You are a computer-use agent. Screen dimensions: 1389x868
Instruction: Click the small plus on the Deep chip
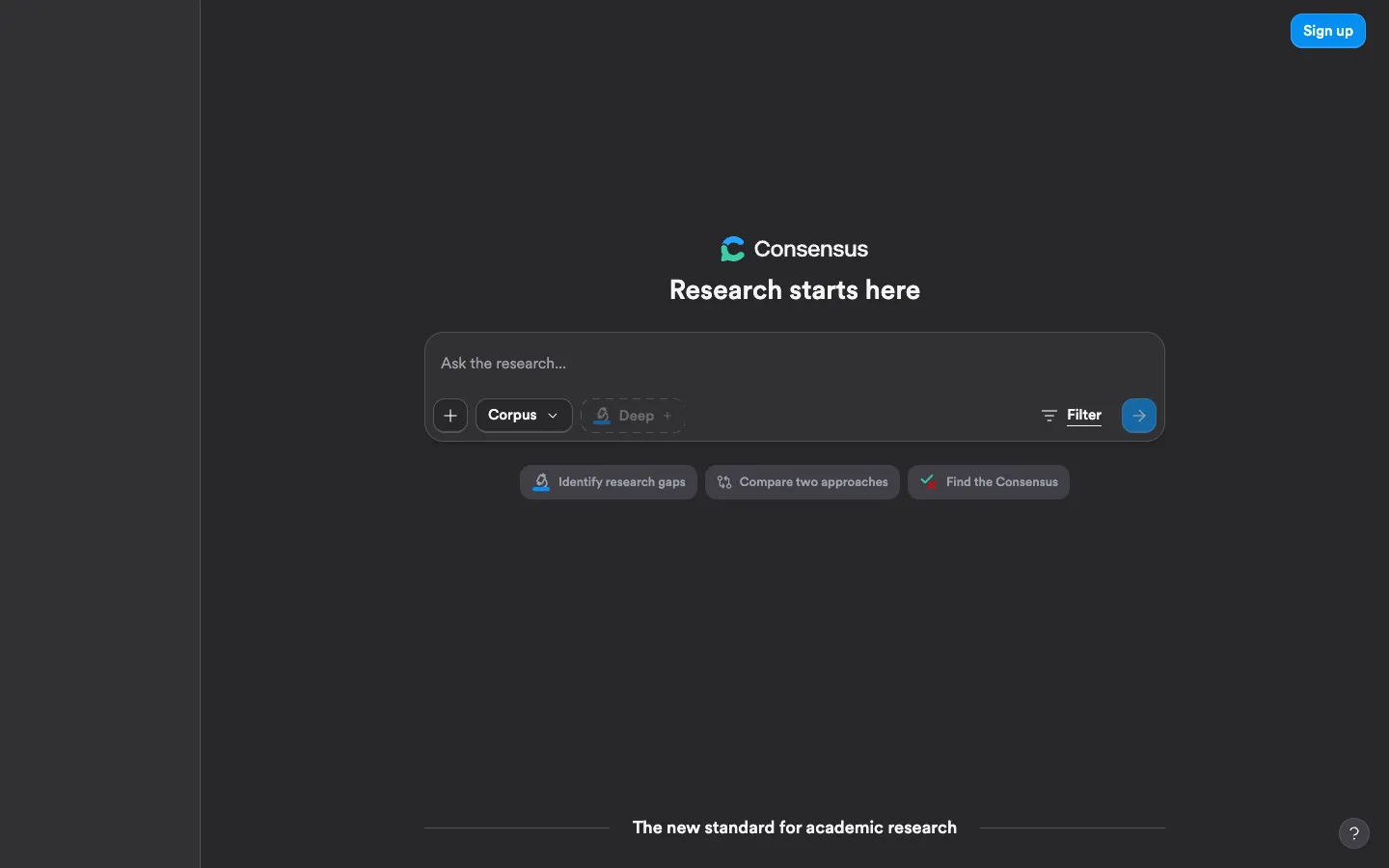tap(667, 416)
